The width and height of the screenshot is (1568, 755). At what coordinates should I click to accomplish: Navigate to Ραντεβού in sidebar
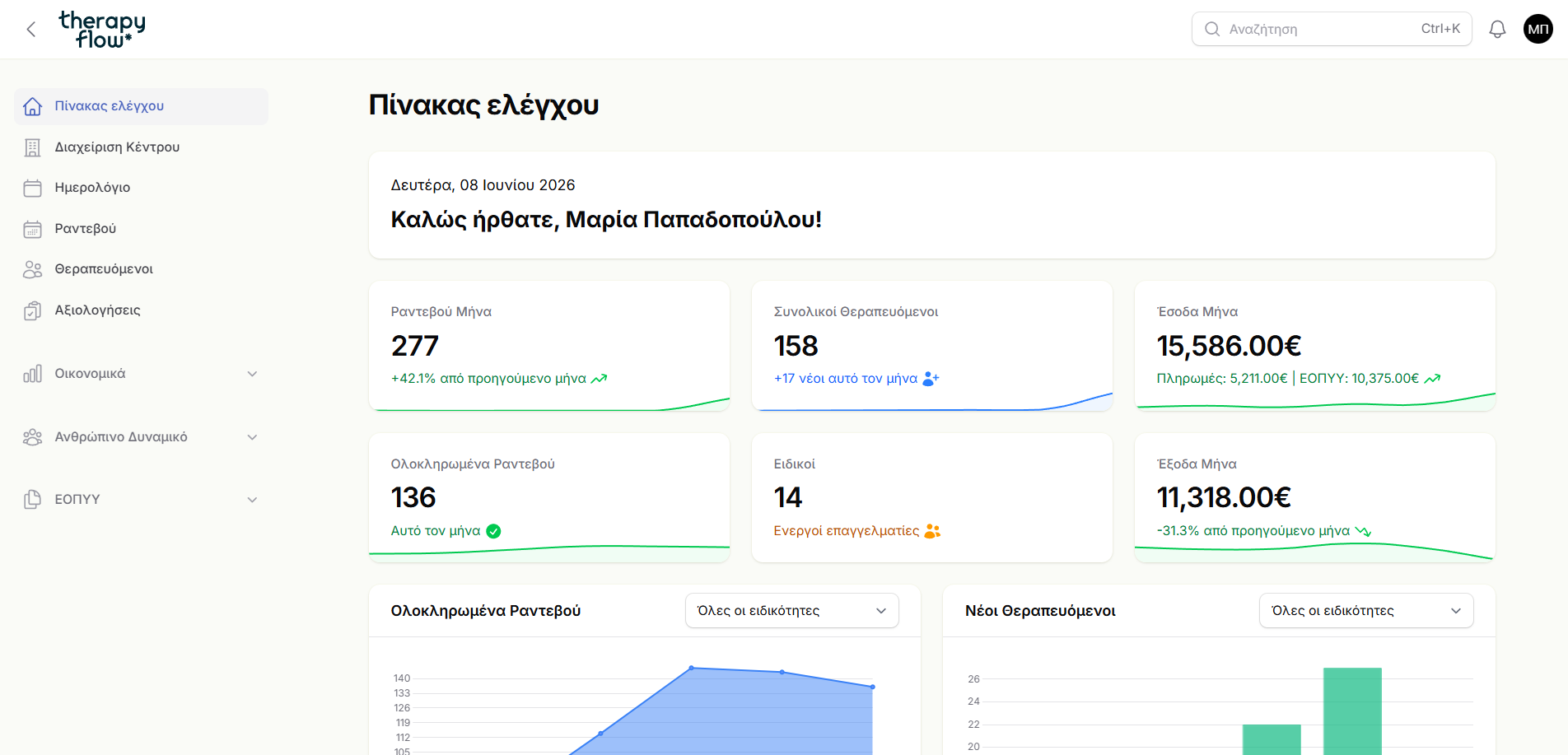[x=142, y=229]
